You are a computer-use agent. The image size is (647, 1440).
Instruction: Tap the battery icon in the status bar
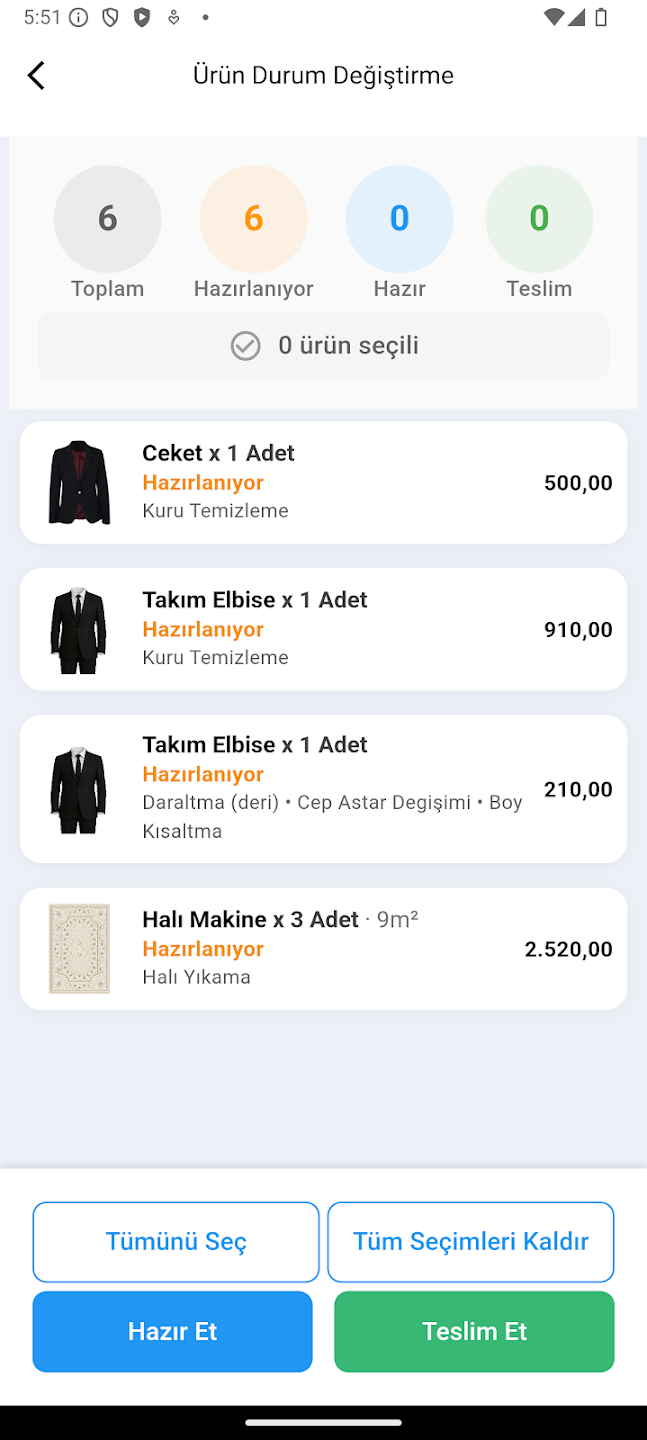click(x=601, y=17)
